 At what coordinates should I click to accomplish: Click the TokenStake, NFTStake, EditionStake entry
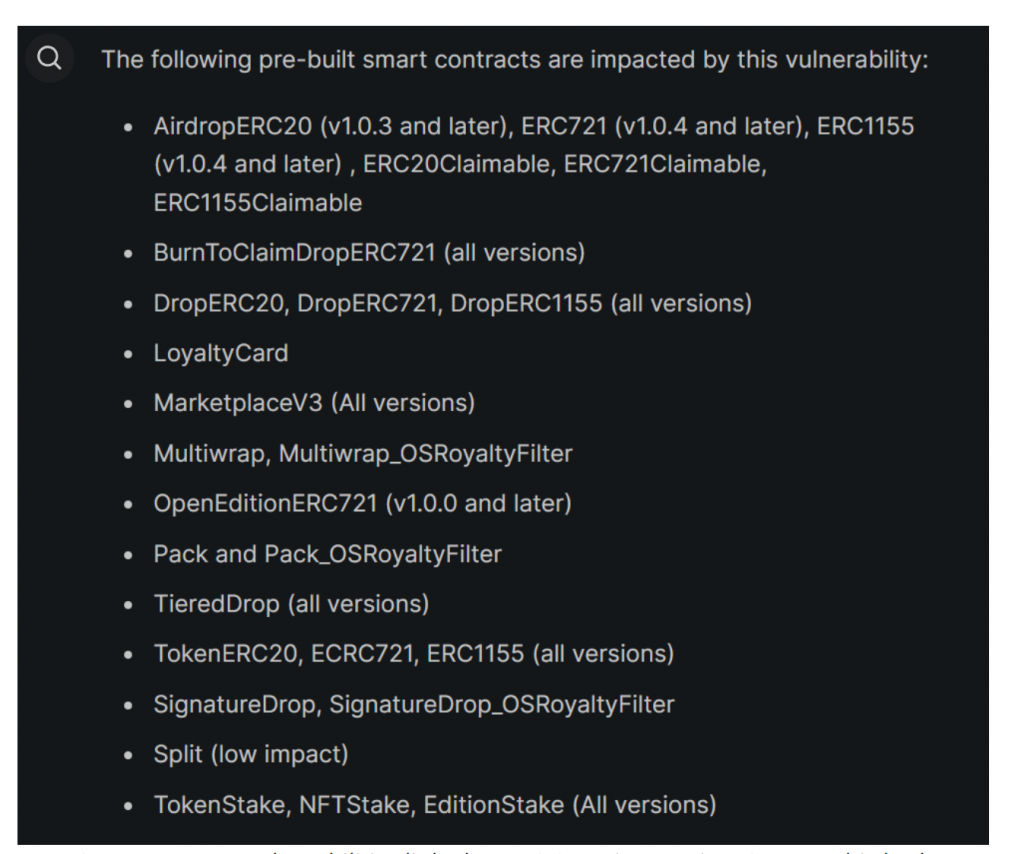(435, 804)
